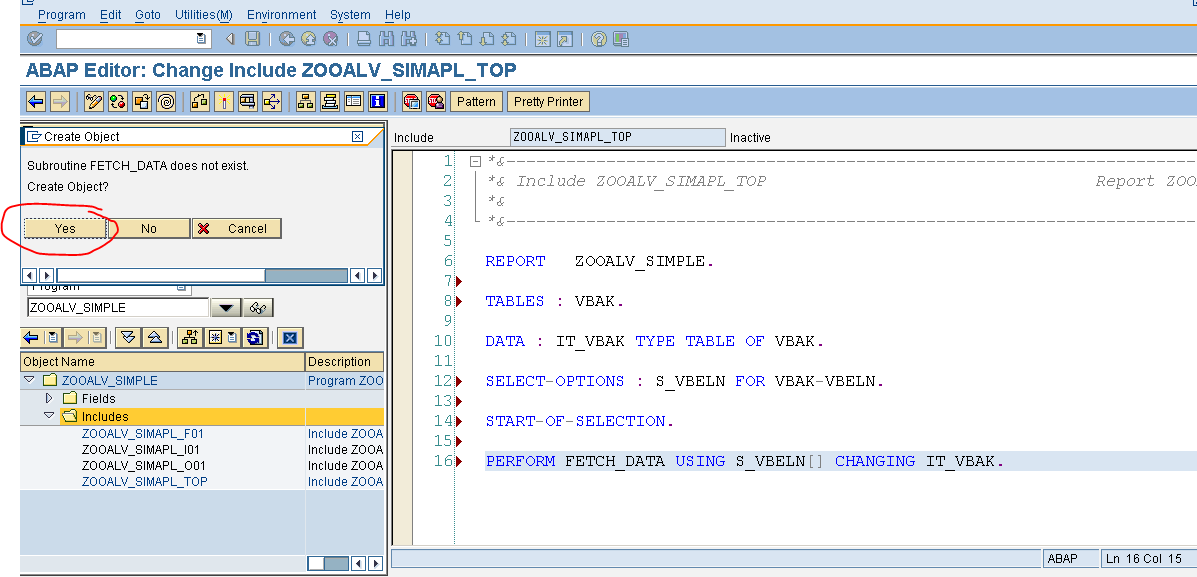Cancel the Create Object dialog

point(237,228)
